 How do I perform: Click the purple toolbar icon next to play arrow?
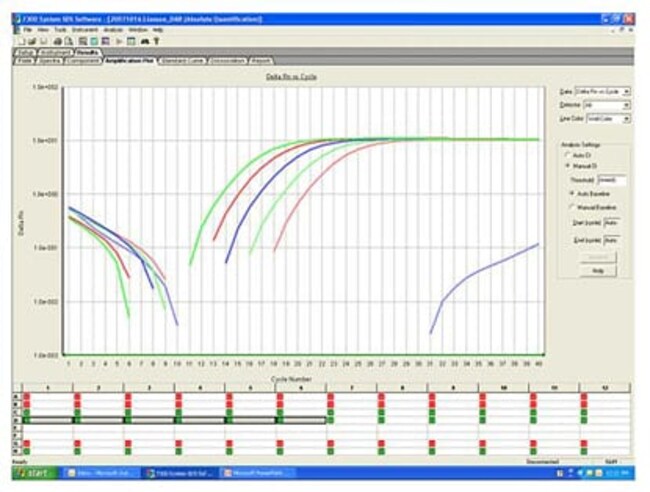coord(105,41)
